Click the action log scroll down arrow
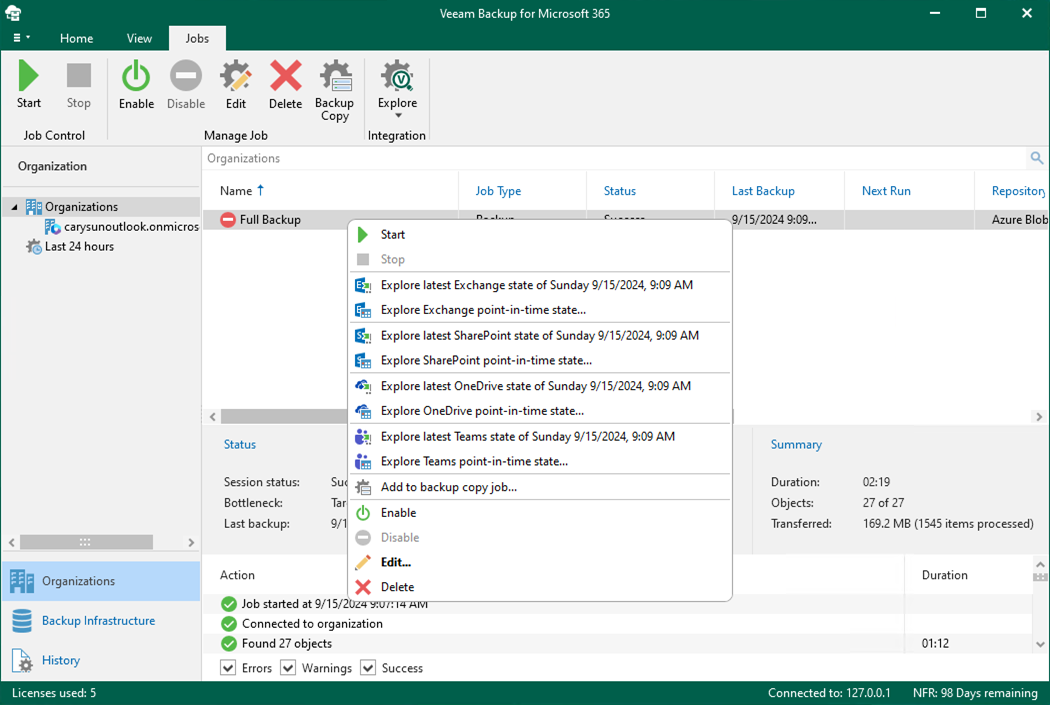 click(1040, 644)
